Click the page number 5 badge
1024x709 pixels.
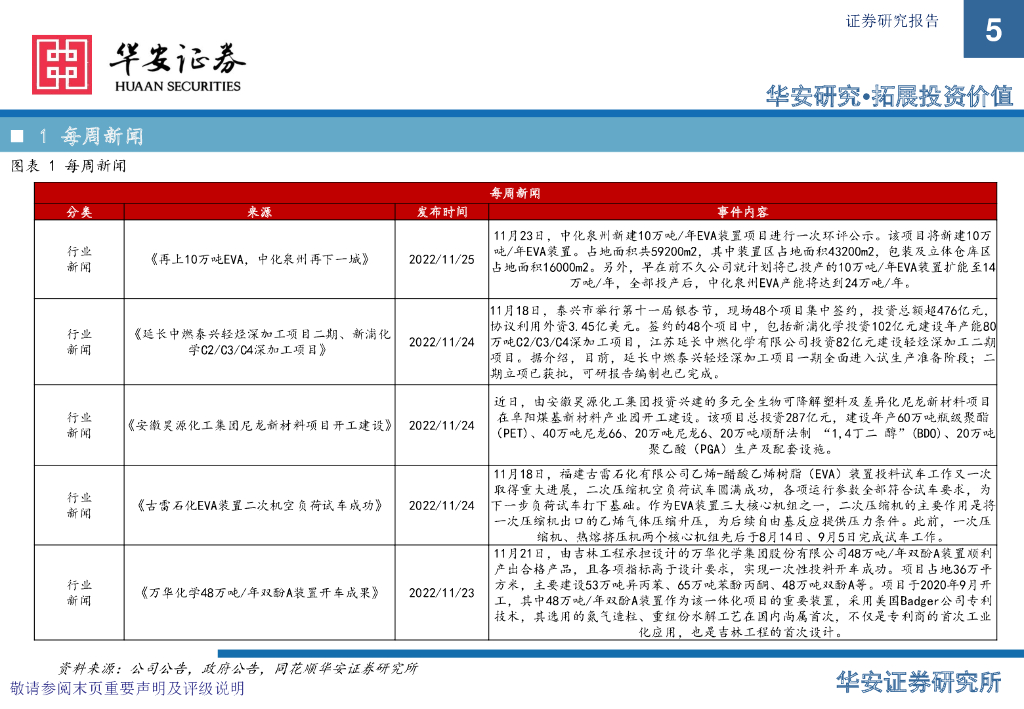993,29
